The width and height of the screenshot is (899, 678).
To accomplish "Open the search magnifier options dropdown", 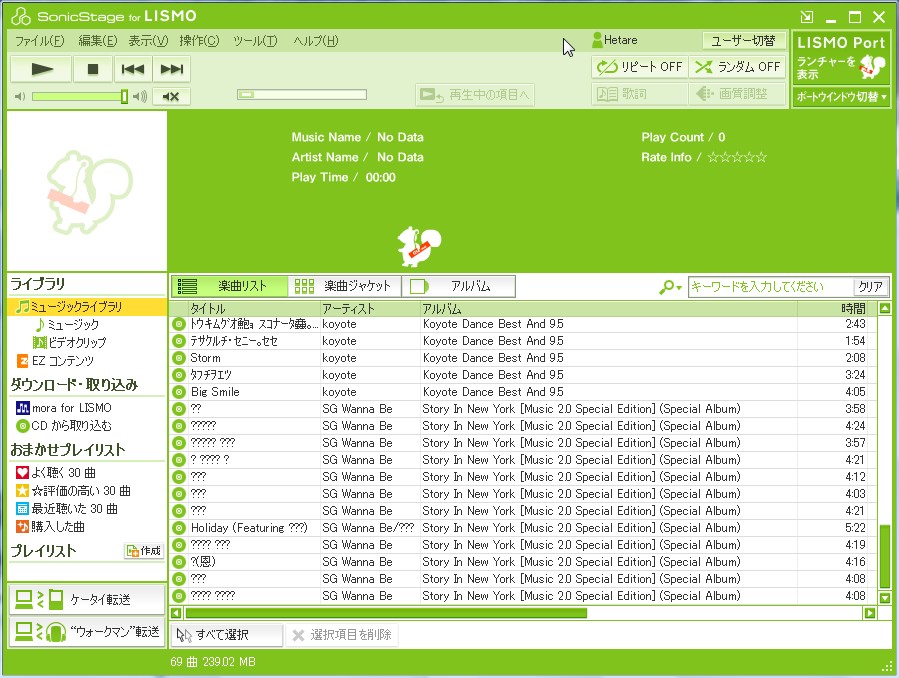I will tap(670, 287).
